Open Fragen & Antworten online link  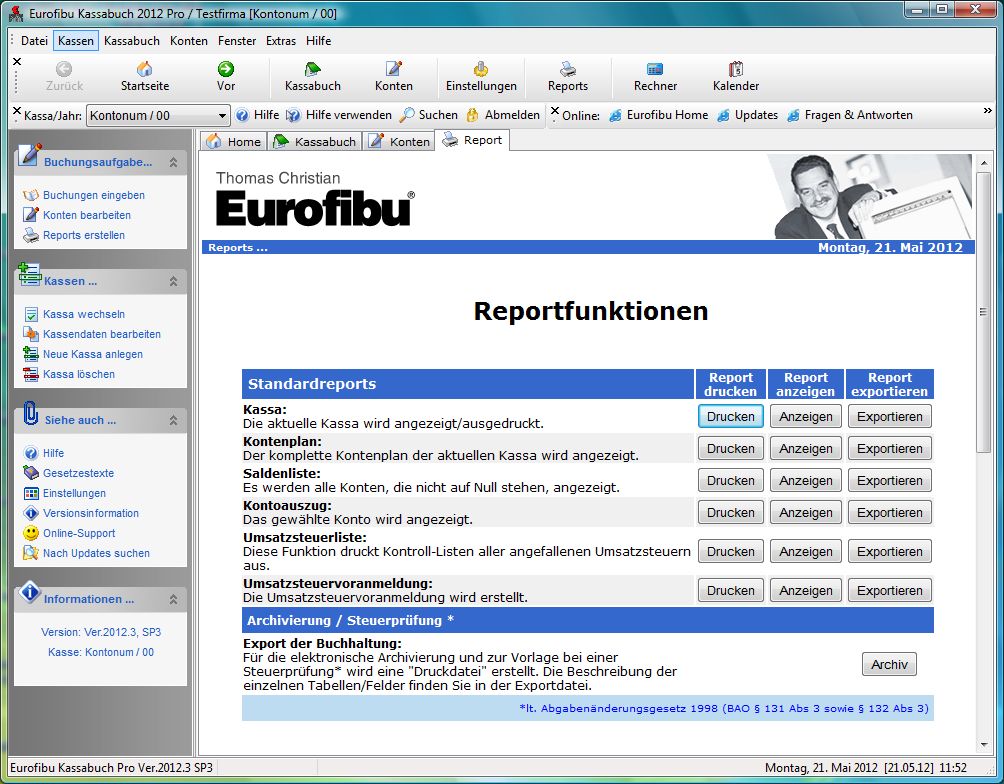coord(850,115)
